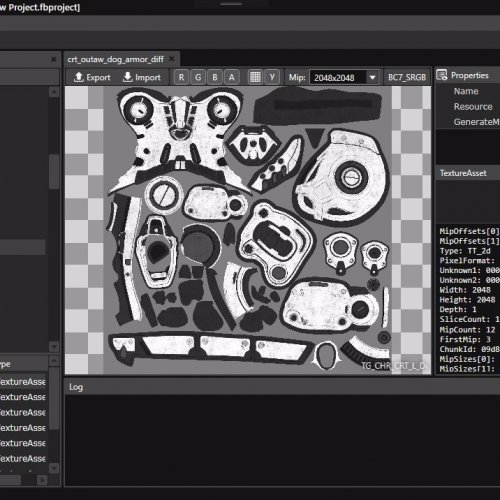The width and height of the screenshot is (500, 500).
Task: Click the ChunkId info line
Action: [469, 349]
